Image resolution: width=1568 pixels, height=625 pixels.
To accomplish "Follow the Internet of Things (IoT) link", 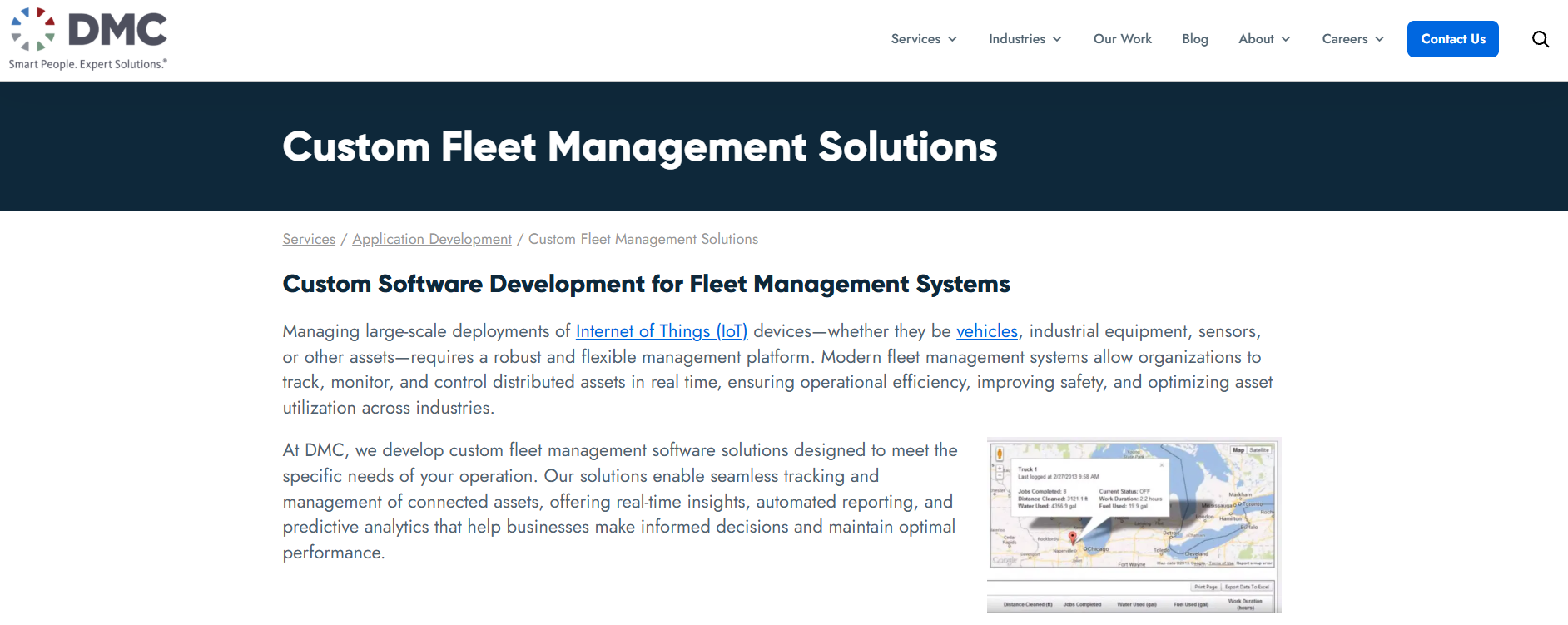I will pyautogui.click(x=662, y=331).
